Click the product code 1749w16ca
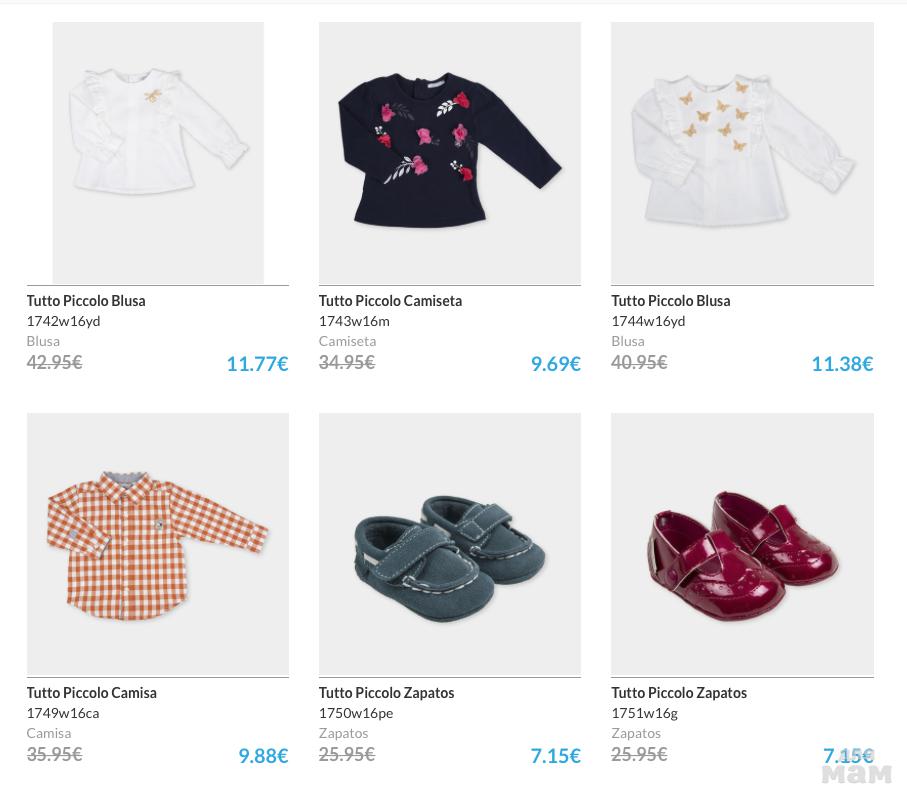The width and height of the screenshot is (907, 798). point(63,713)
